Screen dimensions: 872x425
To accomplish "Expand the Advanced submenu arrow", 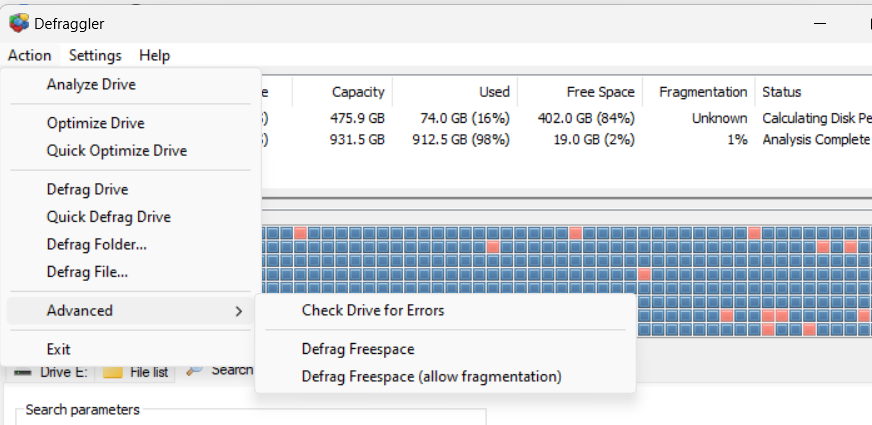I will [x=238, y=311].
